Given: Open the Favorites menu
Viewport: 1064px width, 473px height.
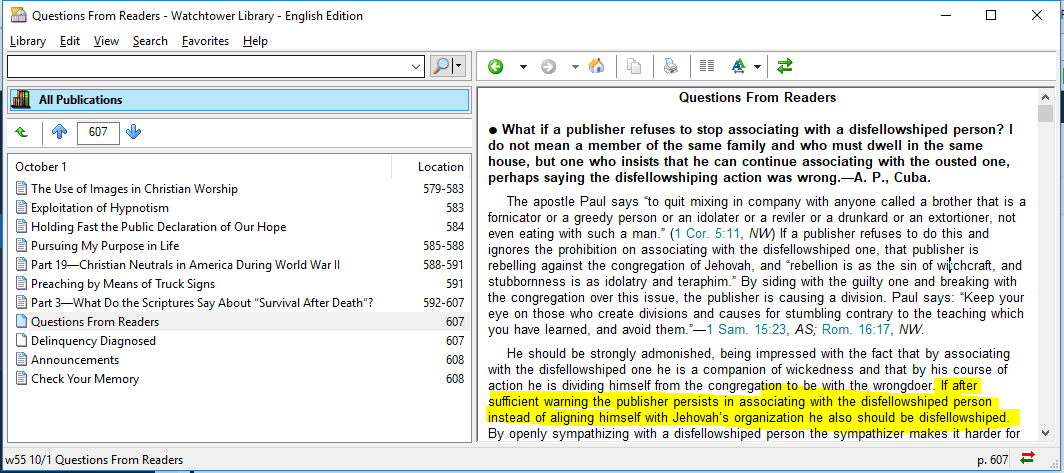Looking at the screenshot, I should coord(205,41).
